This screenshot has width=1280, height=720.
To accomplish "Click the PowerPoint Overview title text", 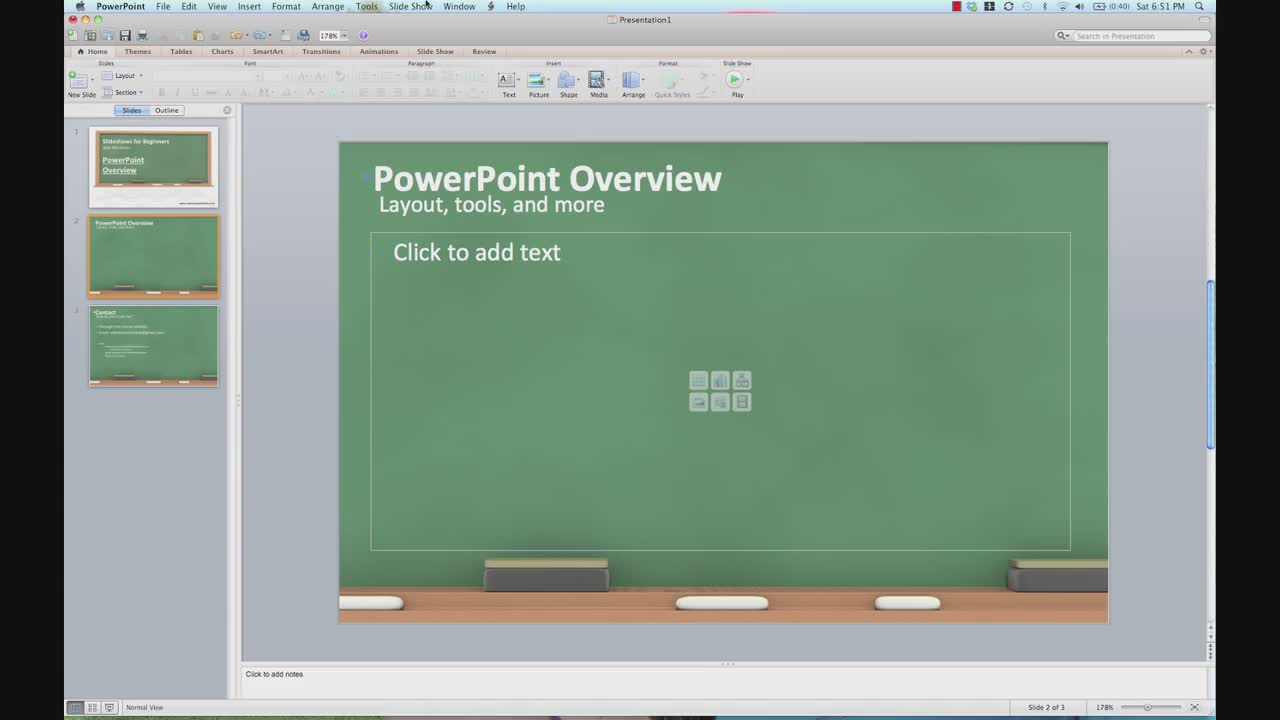I will [x=547, y=179].
